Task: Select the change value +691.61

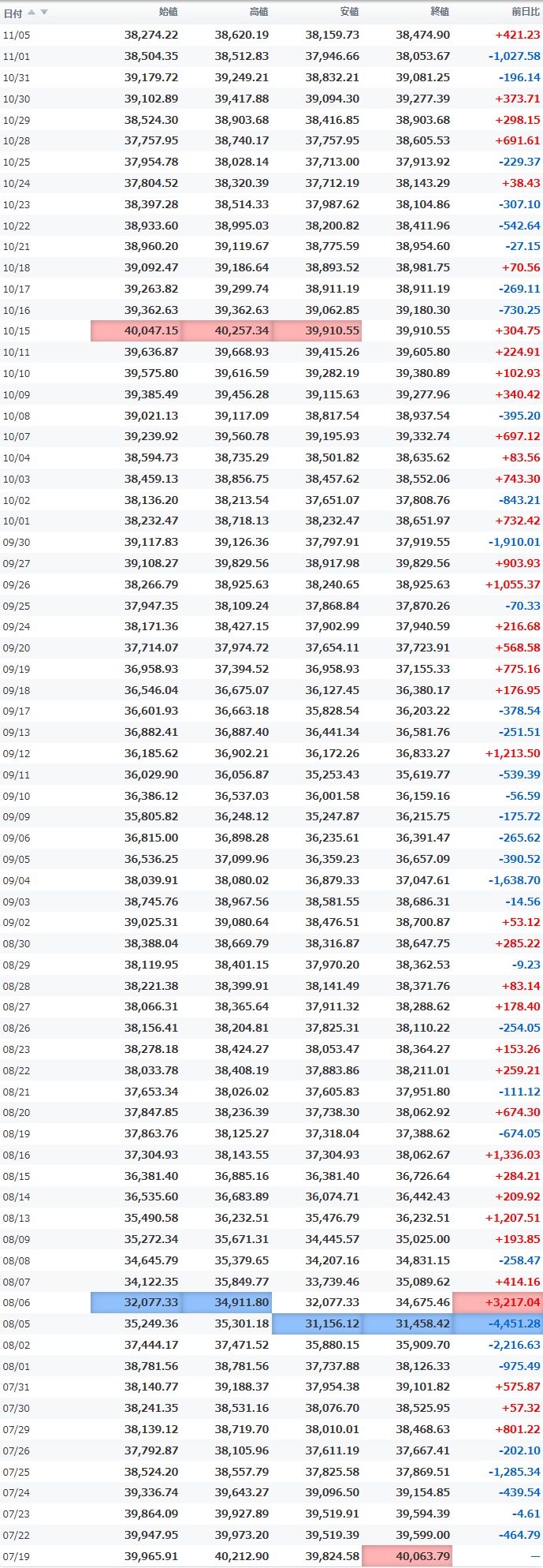Action: 518,141
